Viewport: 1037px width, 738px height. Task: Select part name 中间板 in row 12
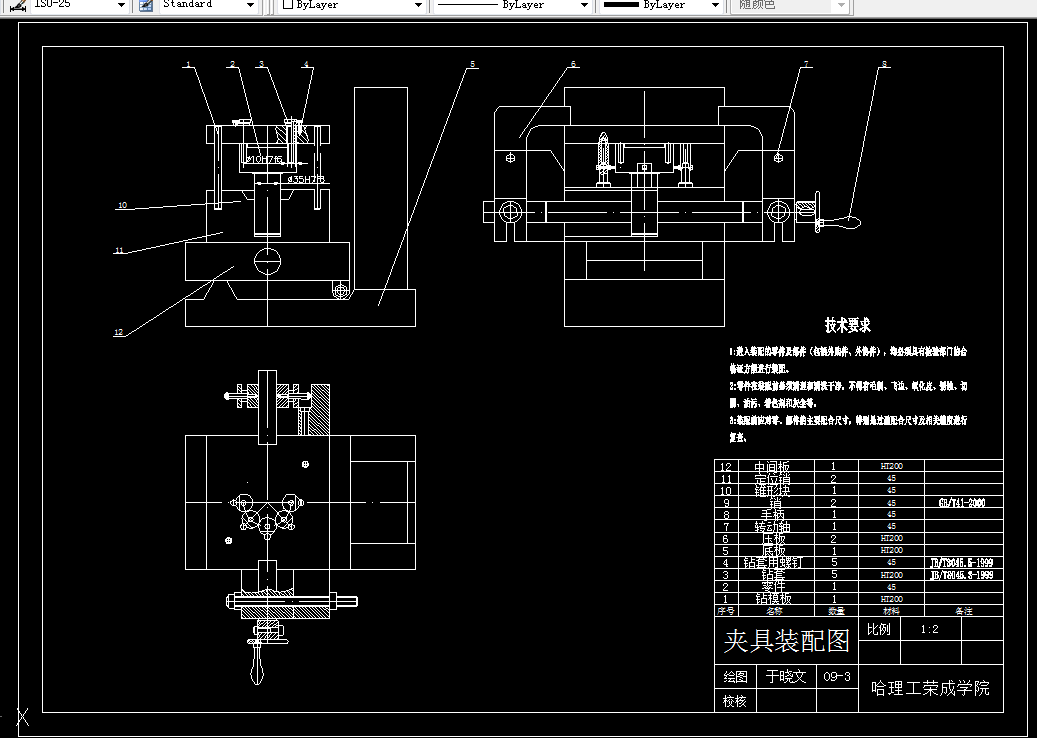tap(772, 467)
